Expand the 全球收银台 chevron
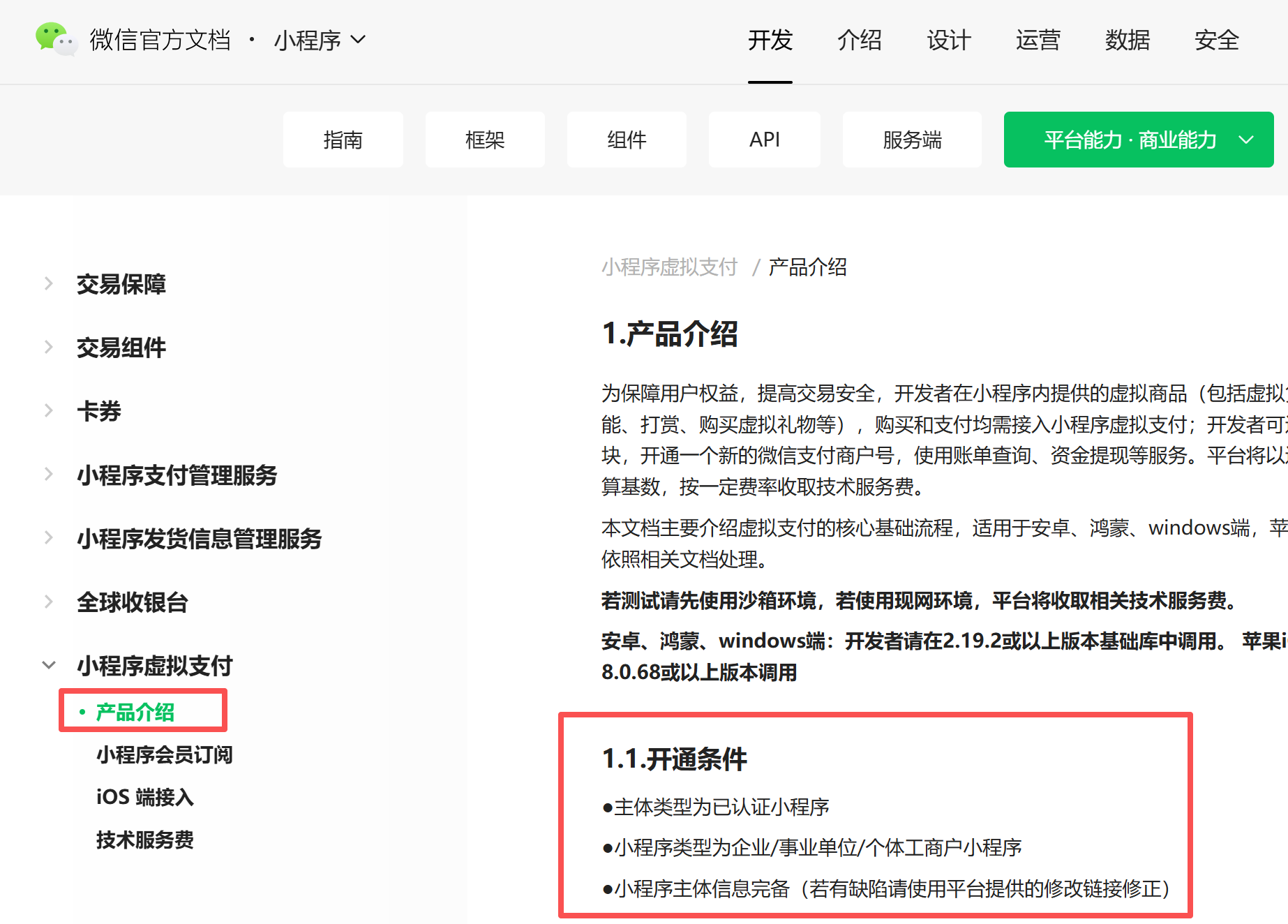The image size is (1288, 924). coord(49,602)
